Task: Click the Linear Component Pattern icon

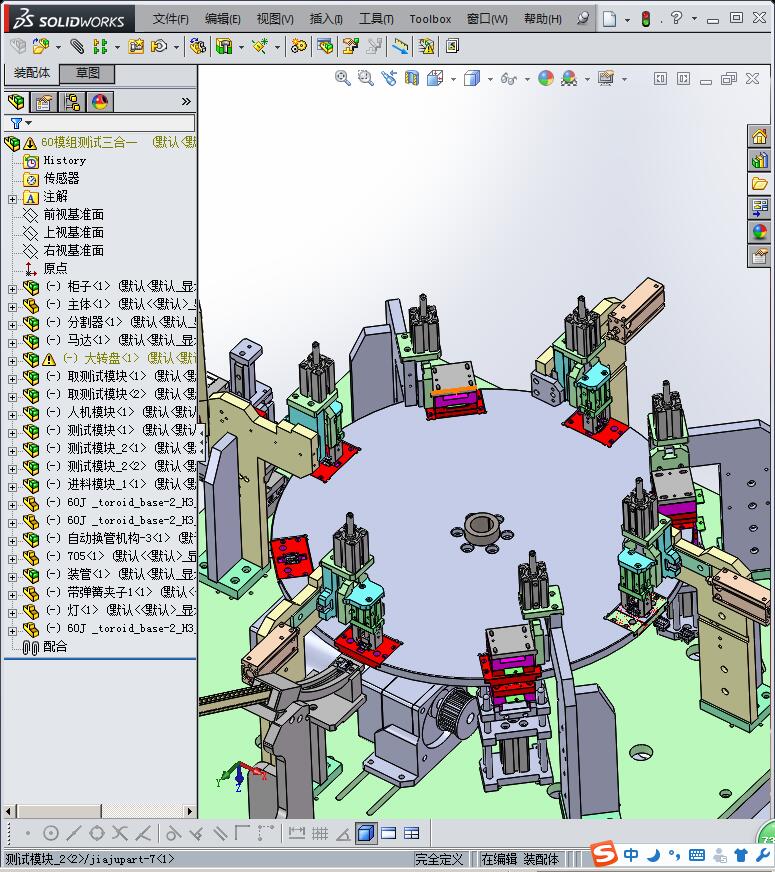Action: pyautogui.click(x=100, y=46)
